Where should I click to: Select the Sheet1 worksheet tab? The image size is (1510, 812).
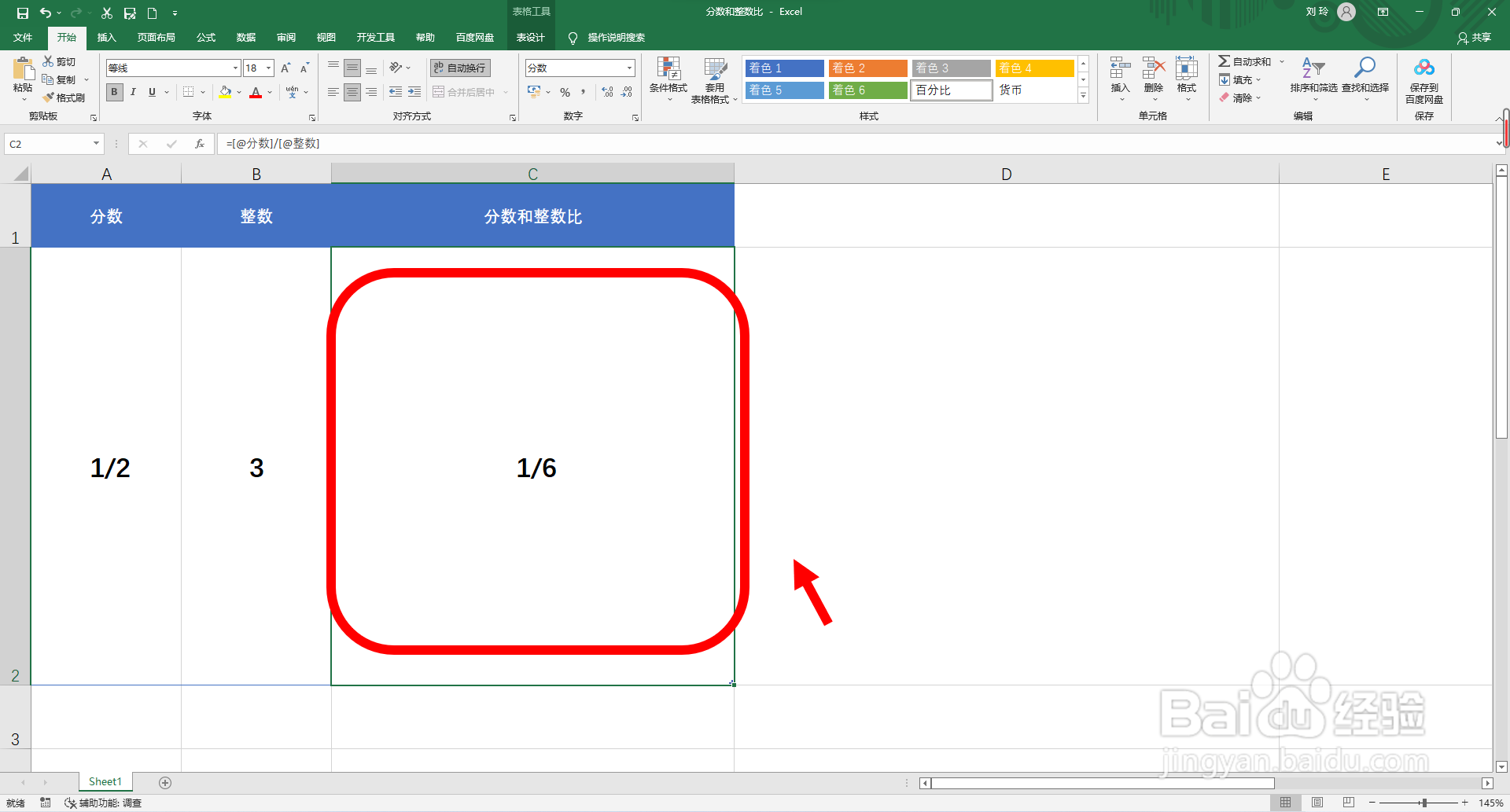click(105, 781)
